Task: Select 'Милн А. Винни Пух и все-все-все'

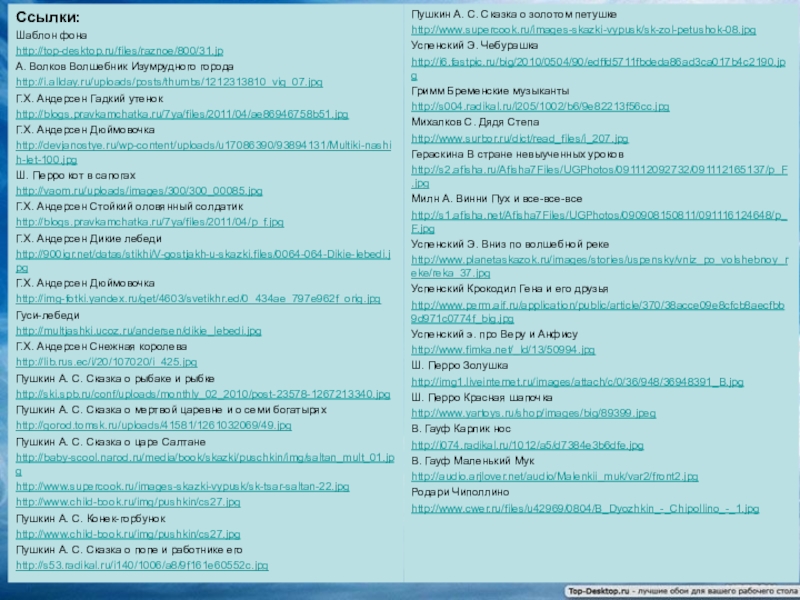Action: 496,199
